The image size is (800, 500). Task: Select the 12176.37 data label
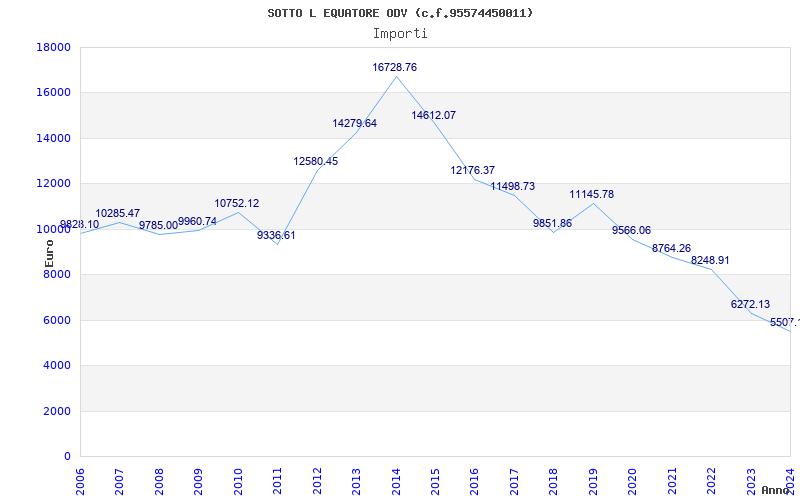coord(472,170)
